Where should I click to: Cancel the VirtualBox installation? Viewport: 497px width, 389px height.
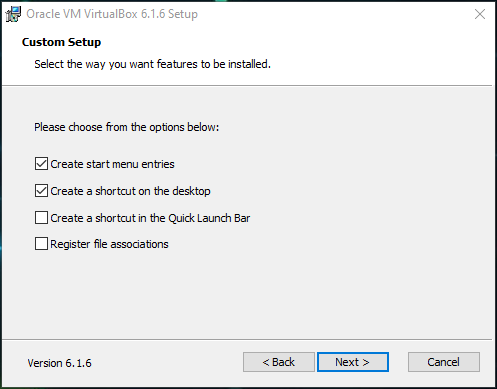tap(444, 362)
